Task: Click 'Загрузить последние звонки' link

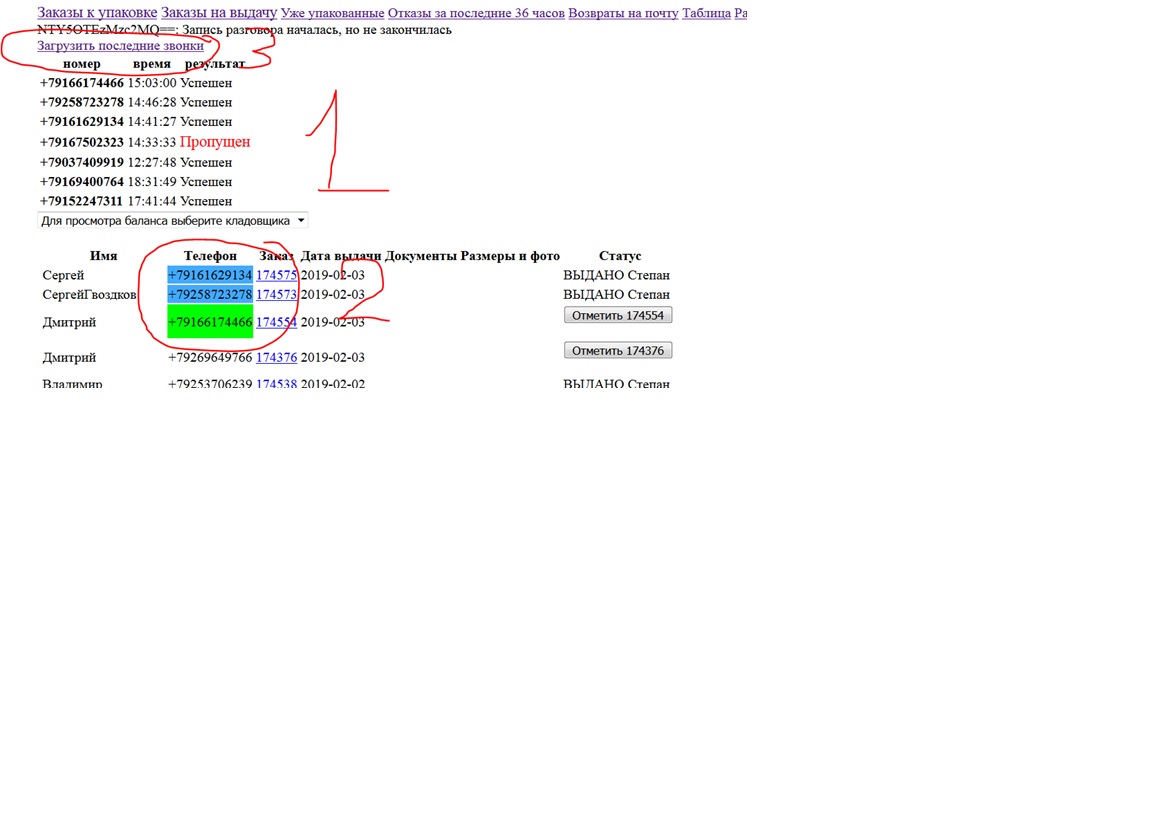Action: tap(120, 46)
